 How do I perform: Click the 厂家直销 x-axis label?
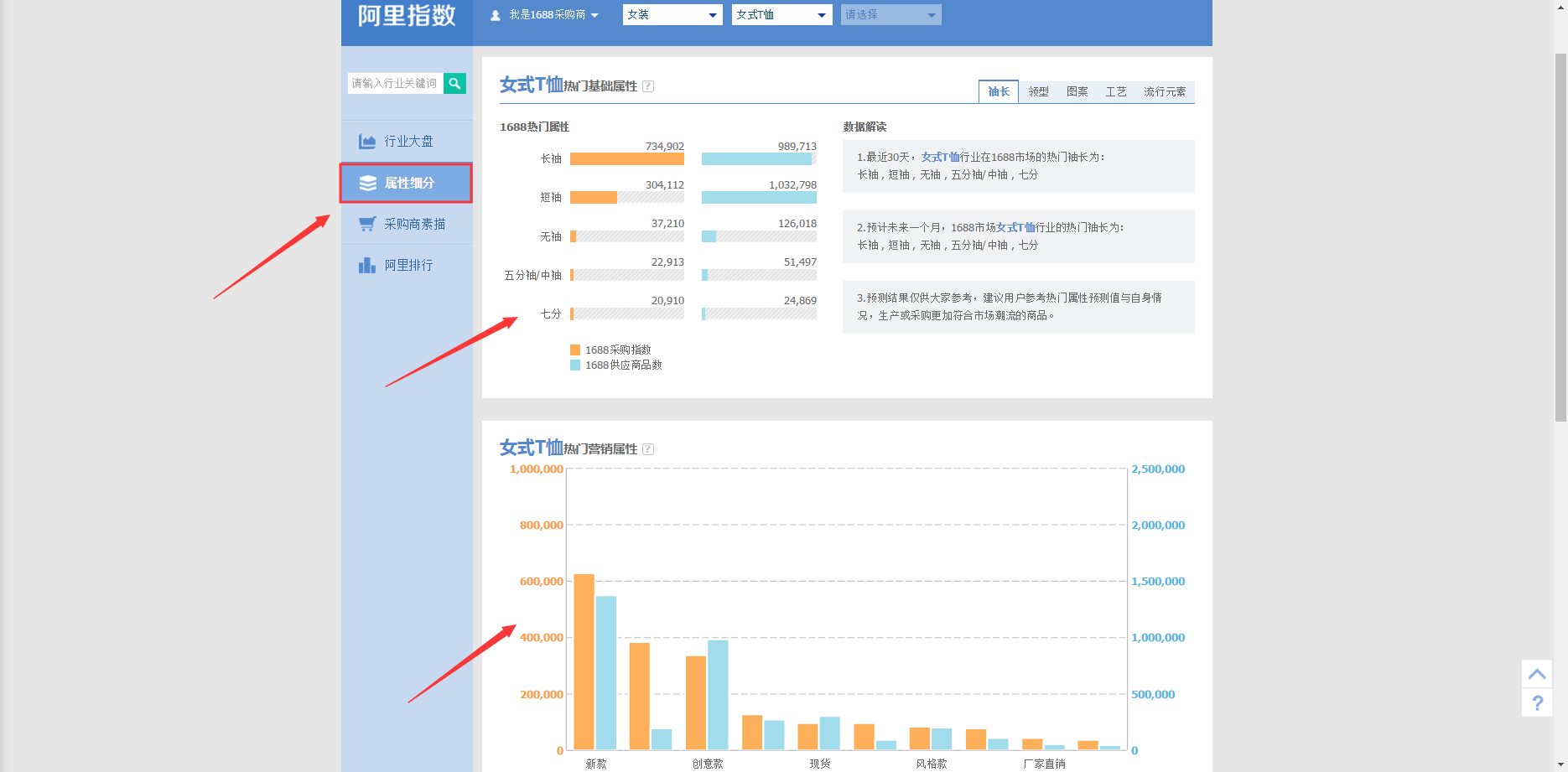click(x=1044, y=764)
